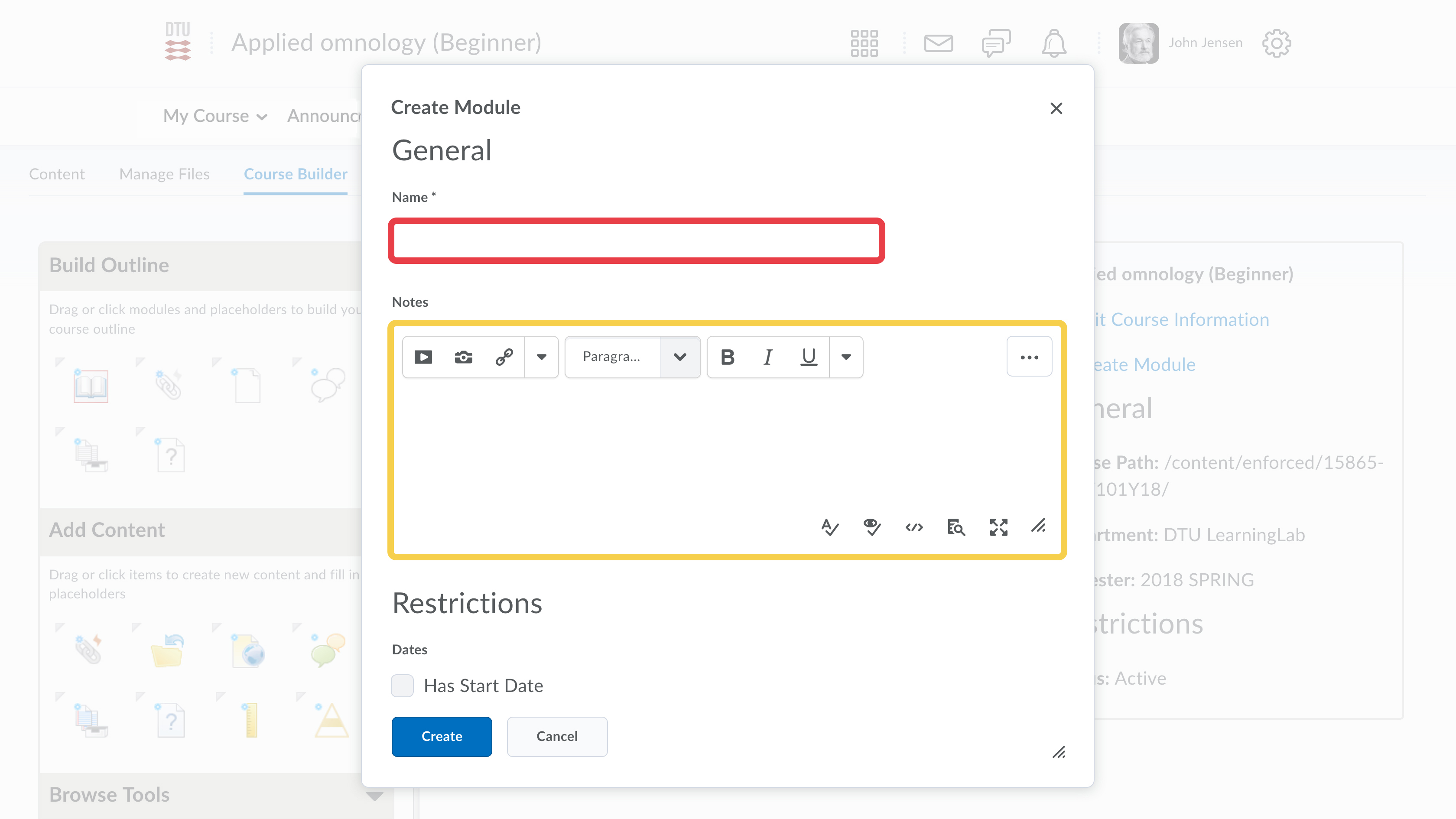Close the Create Module dialog
The height and width of the screenshot is (819, 1456).
click(1056, 108)
